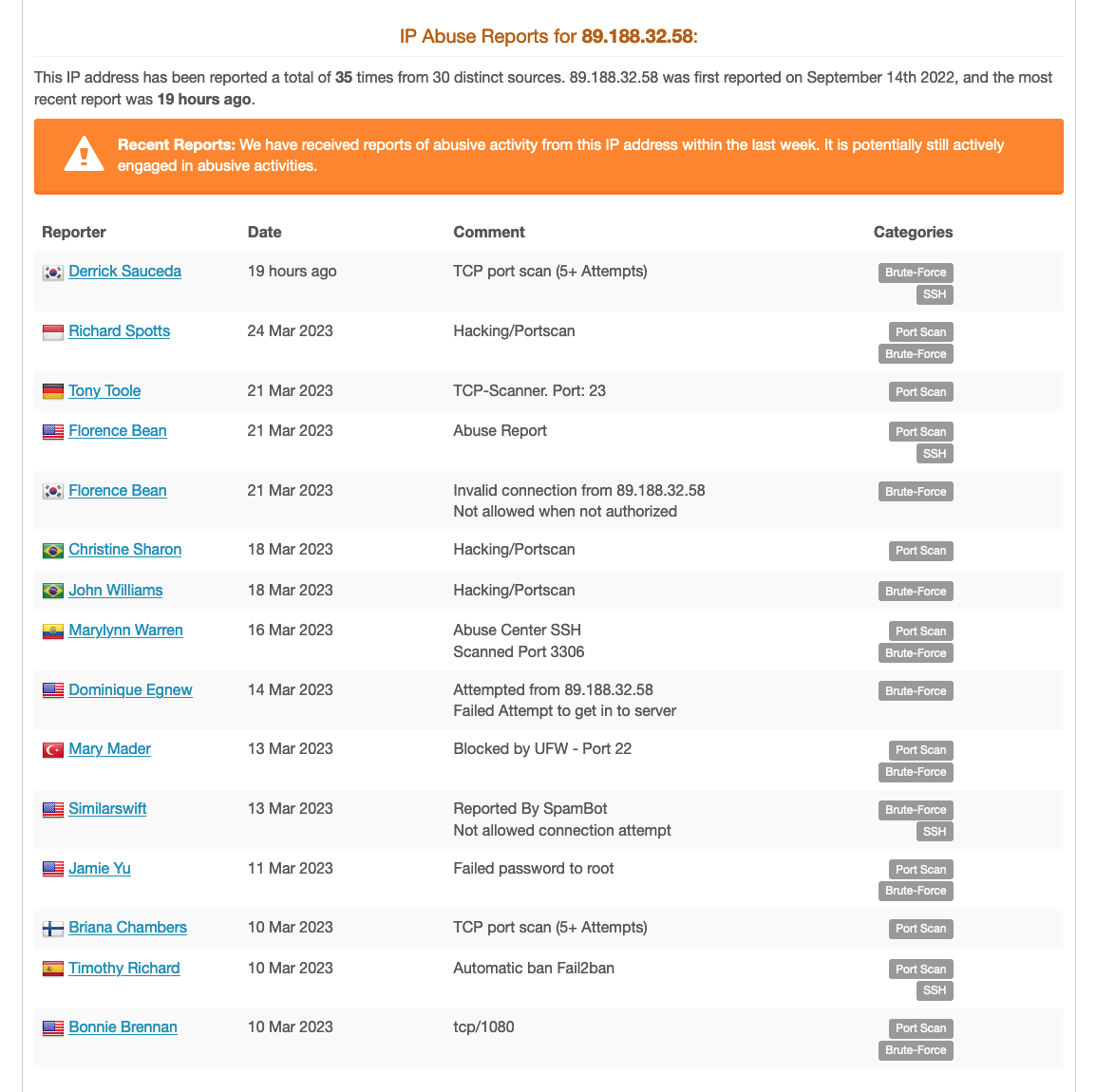1096x1092 pixels.
Task: Click the Brazil flag beside Christine Sharon
Action: point(52,551)
